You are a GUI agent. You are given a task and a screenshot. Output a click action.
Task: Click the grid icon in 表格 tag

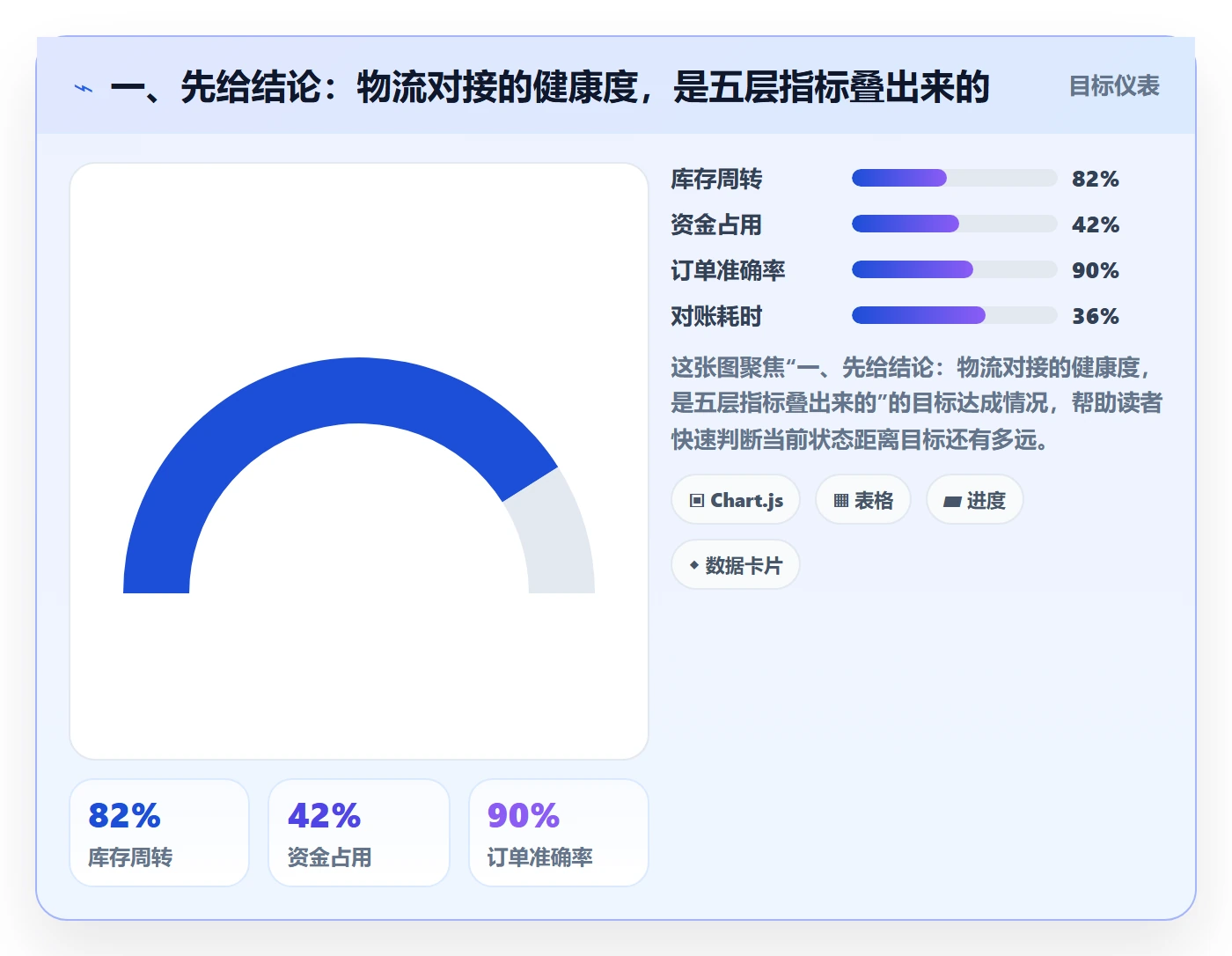point(841,501)
